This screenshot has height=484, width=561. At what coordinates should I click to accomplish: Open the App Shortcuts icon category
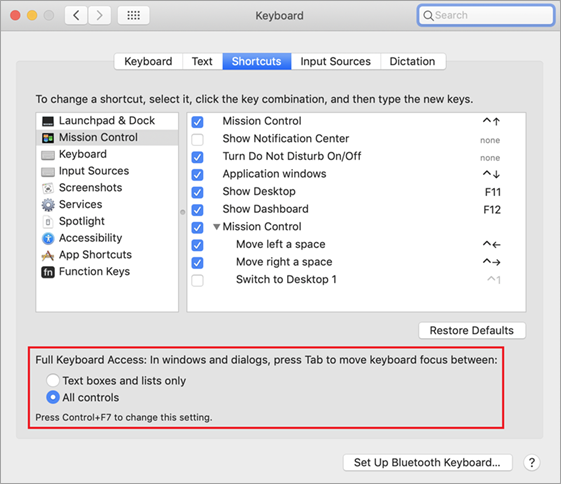[48, 255]
